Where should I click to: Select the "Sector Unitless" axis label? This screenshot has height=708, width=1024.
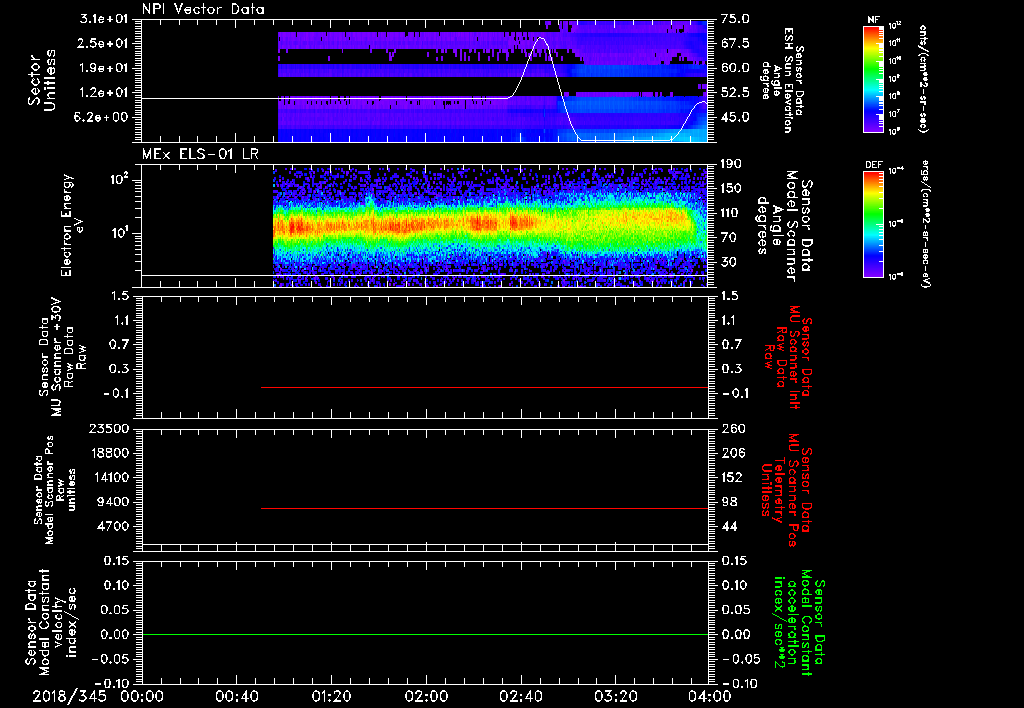click(42, 80)
